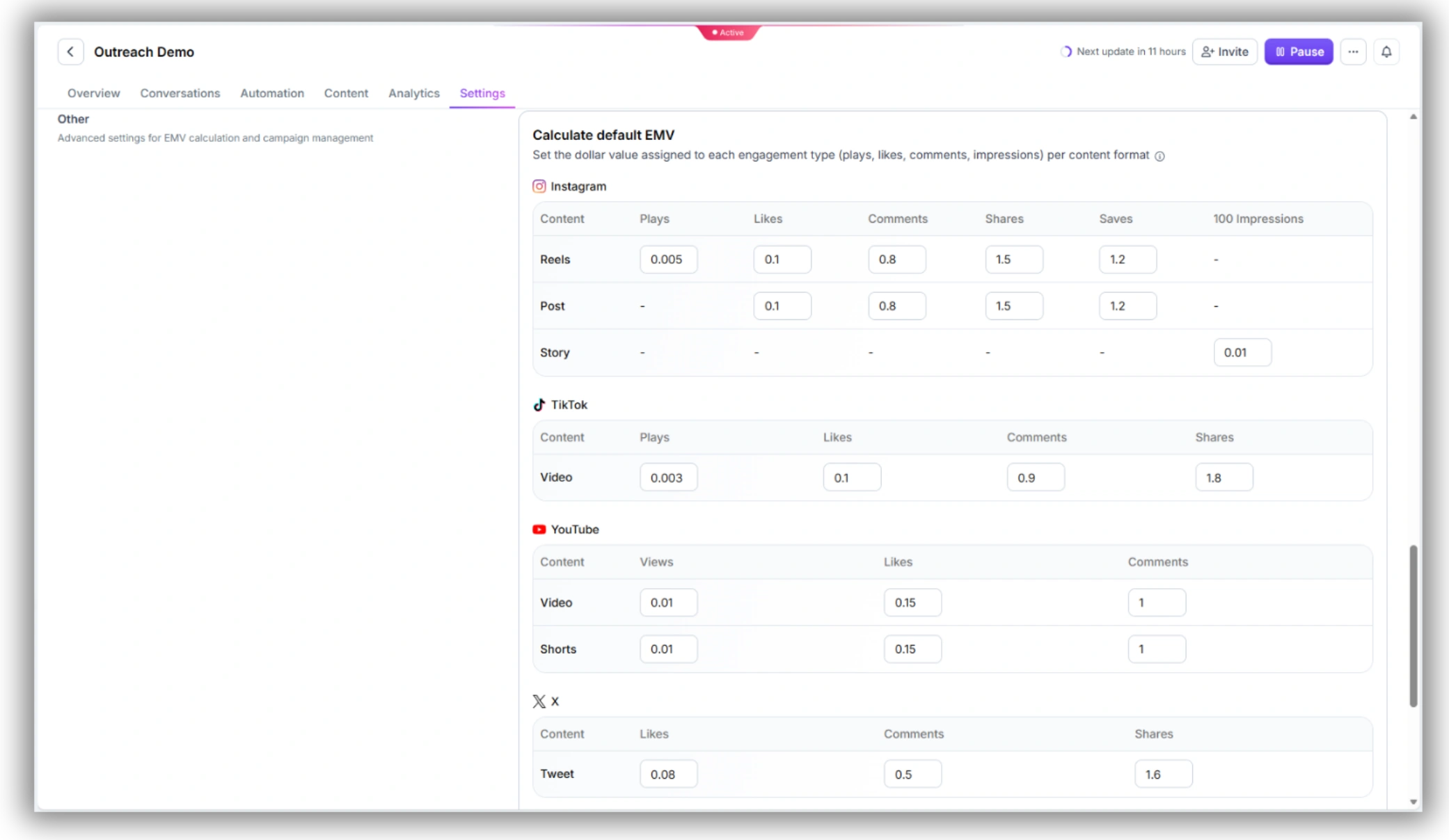Open the three-dot more options menu

click(x=1353, y=51)
